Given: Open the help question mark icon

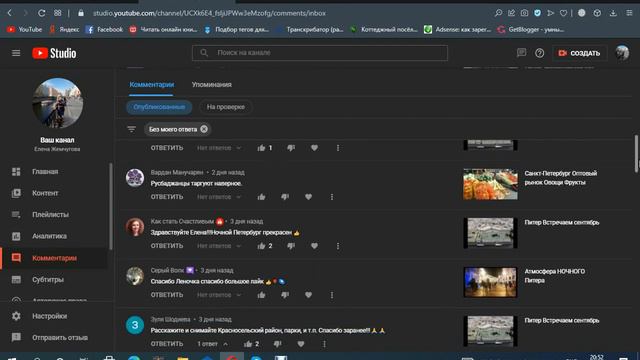Looking at the screenshot, I should tap(540, 53).
